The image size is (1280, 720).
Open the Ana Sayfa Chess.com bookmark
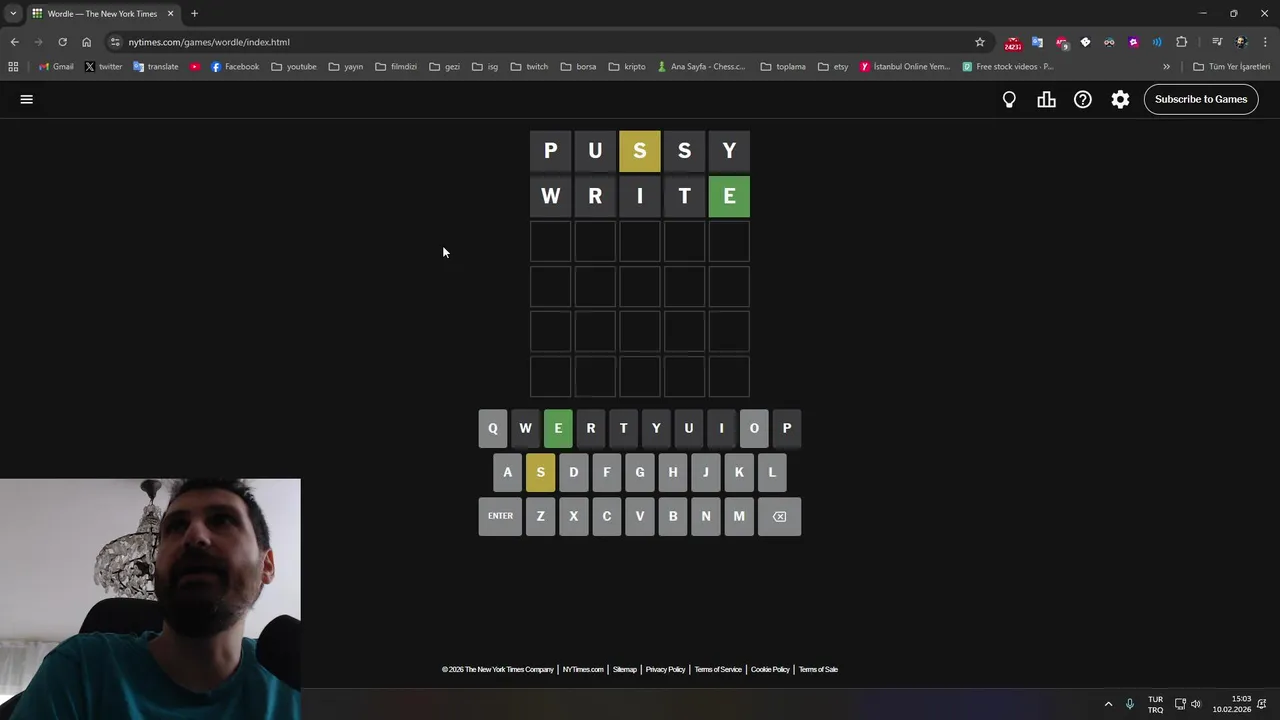(x=701, y=67)
